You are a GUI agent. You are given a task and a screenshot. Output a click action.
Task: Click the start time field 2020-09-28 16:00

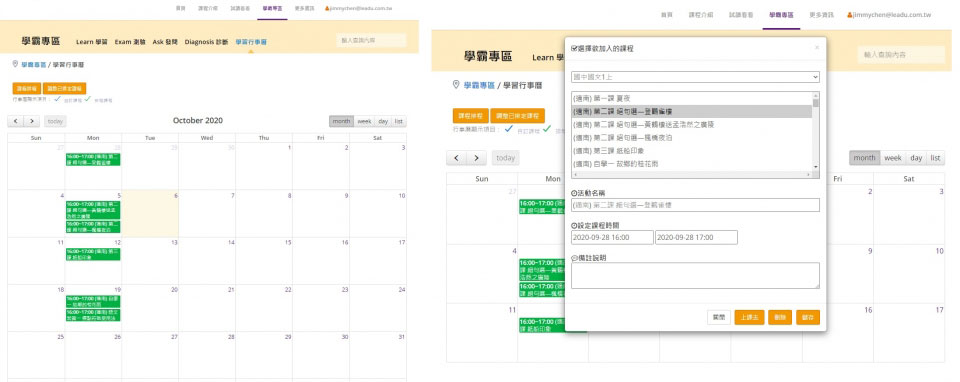(612, 238)
